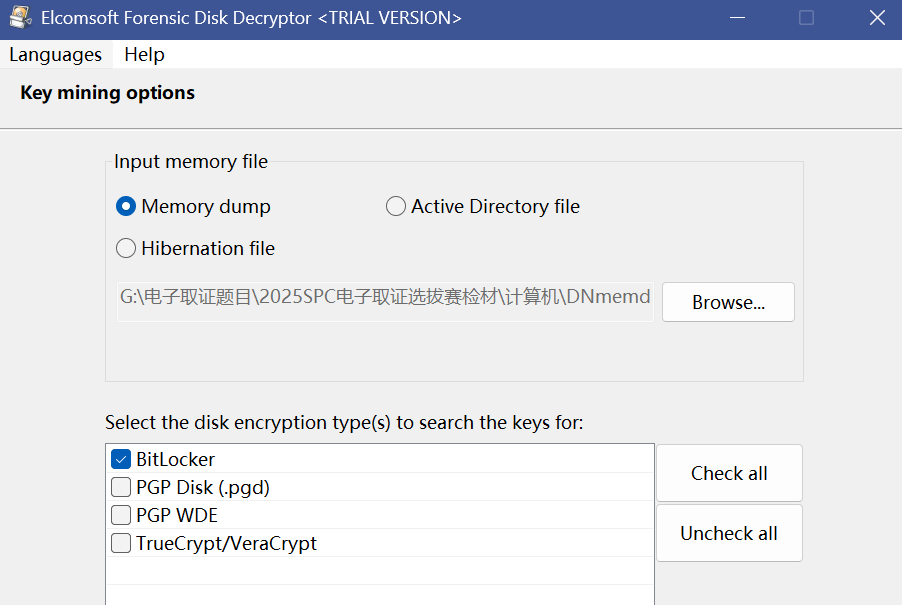Click the maximize window icon
This screenshot has width=902, height=605.
(x=806, y=18)
